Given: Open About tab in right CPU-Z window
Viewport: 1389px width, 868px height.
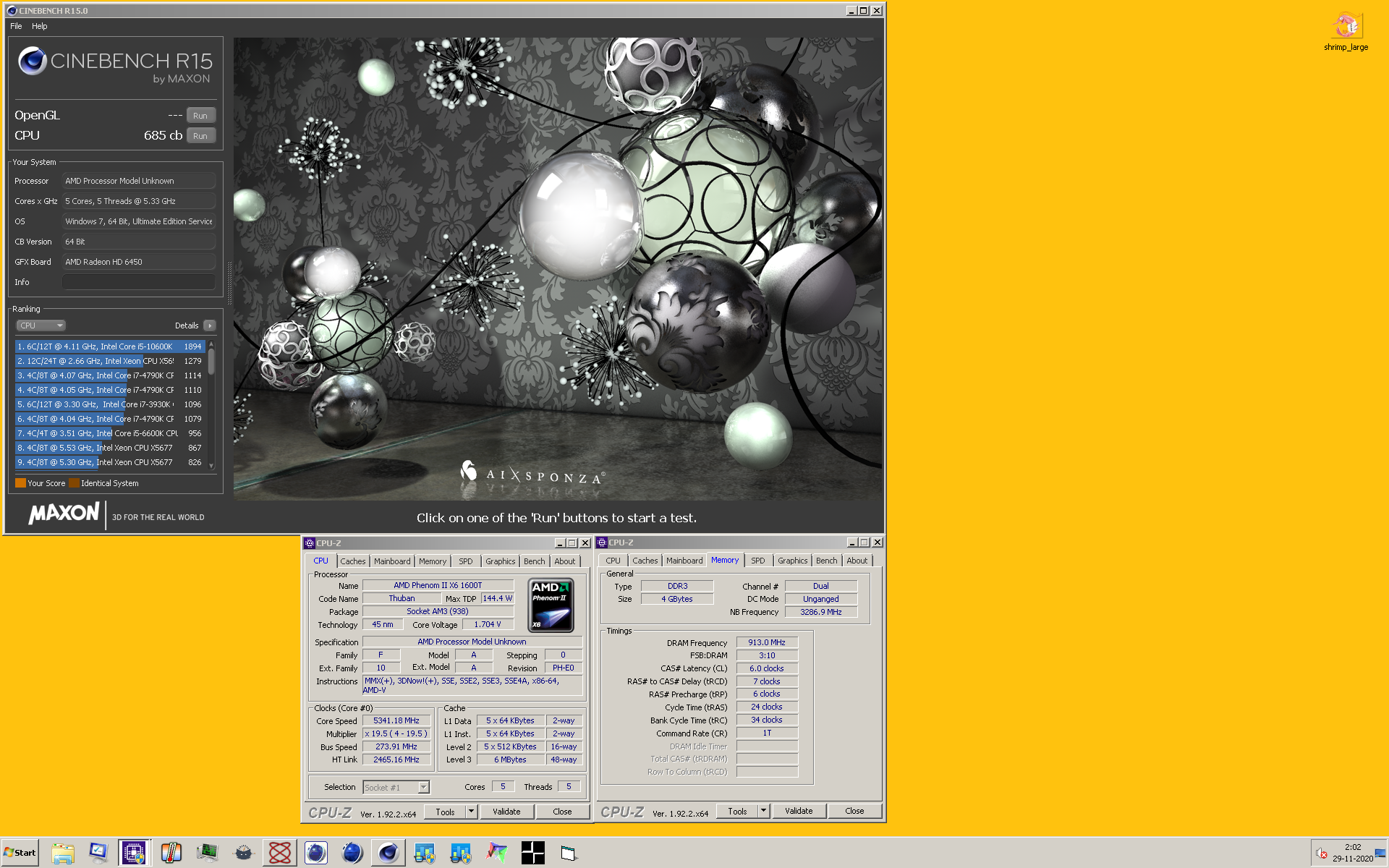Looking at the screenshot, I should point(857,561).
